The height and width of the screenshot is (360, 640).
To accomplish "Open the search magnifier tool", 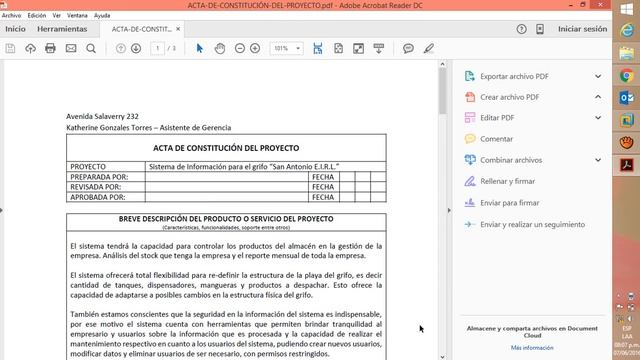I will [91, 49].
